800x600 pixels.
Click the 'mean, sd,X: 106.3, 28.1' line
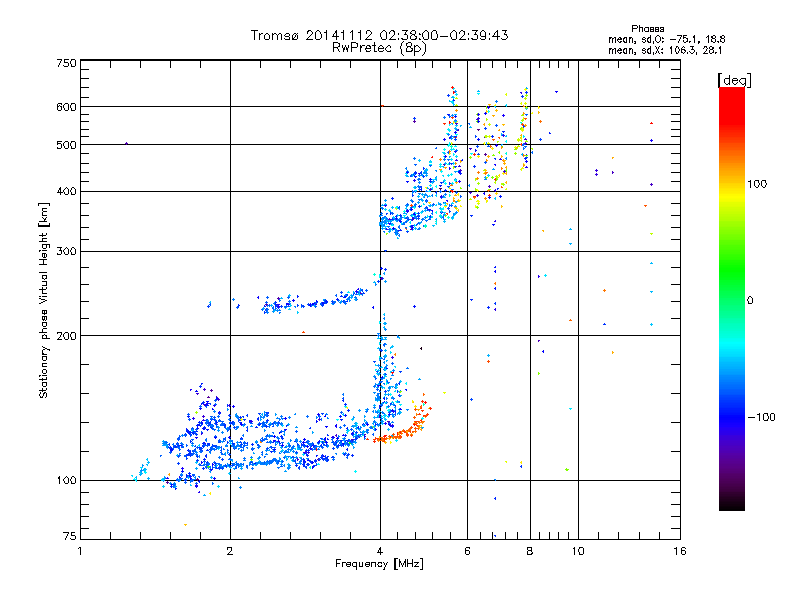(665, 51)
